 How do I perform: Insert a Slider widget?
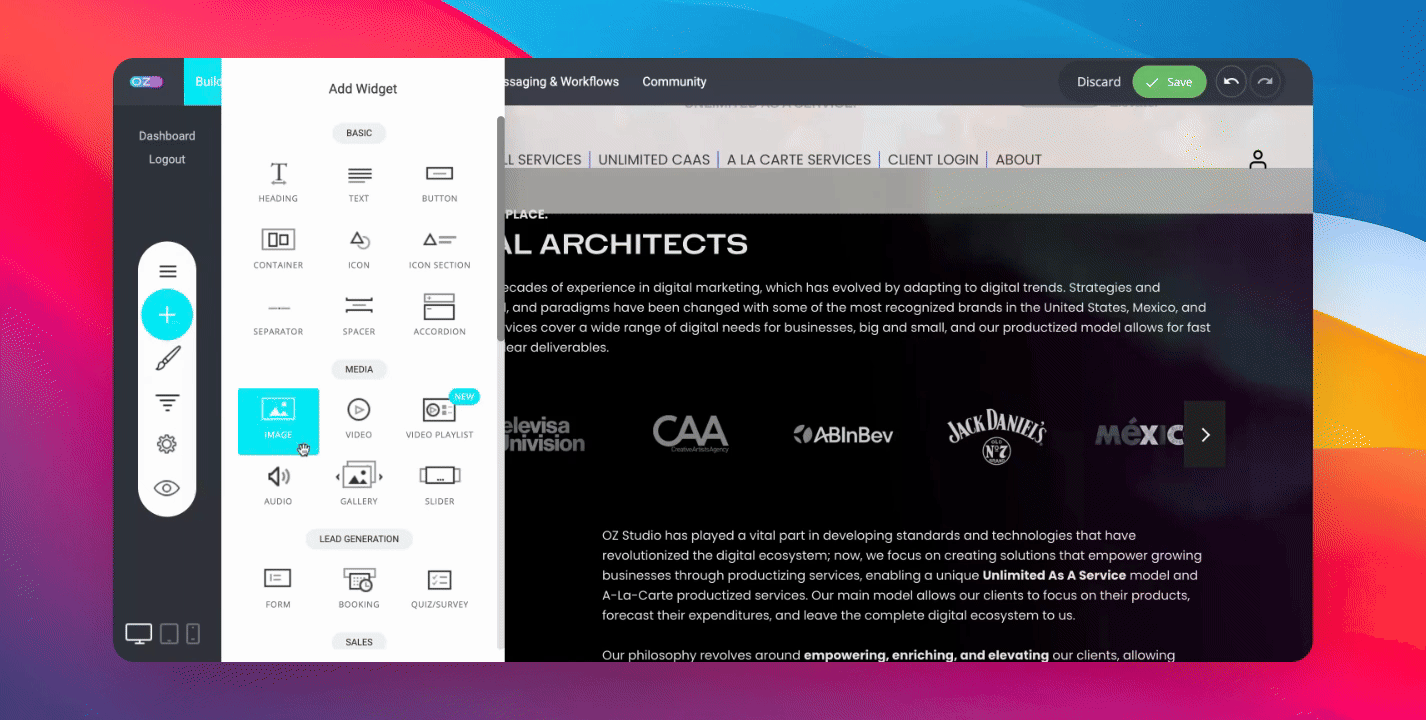click(x=440, y=485)
